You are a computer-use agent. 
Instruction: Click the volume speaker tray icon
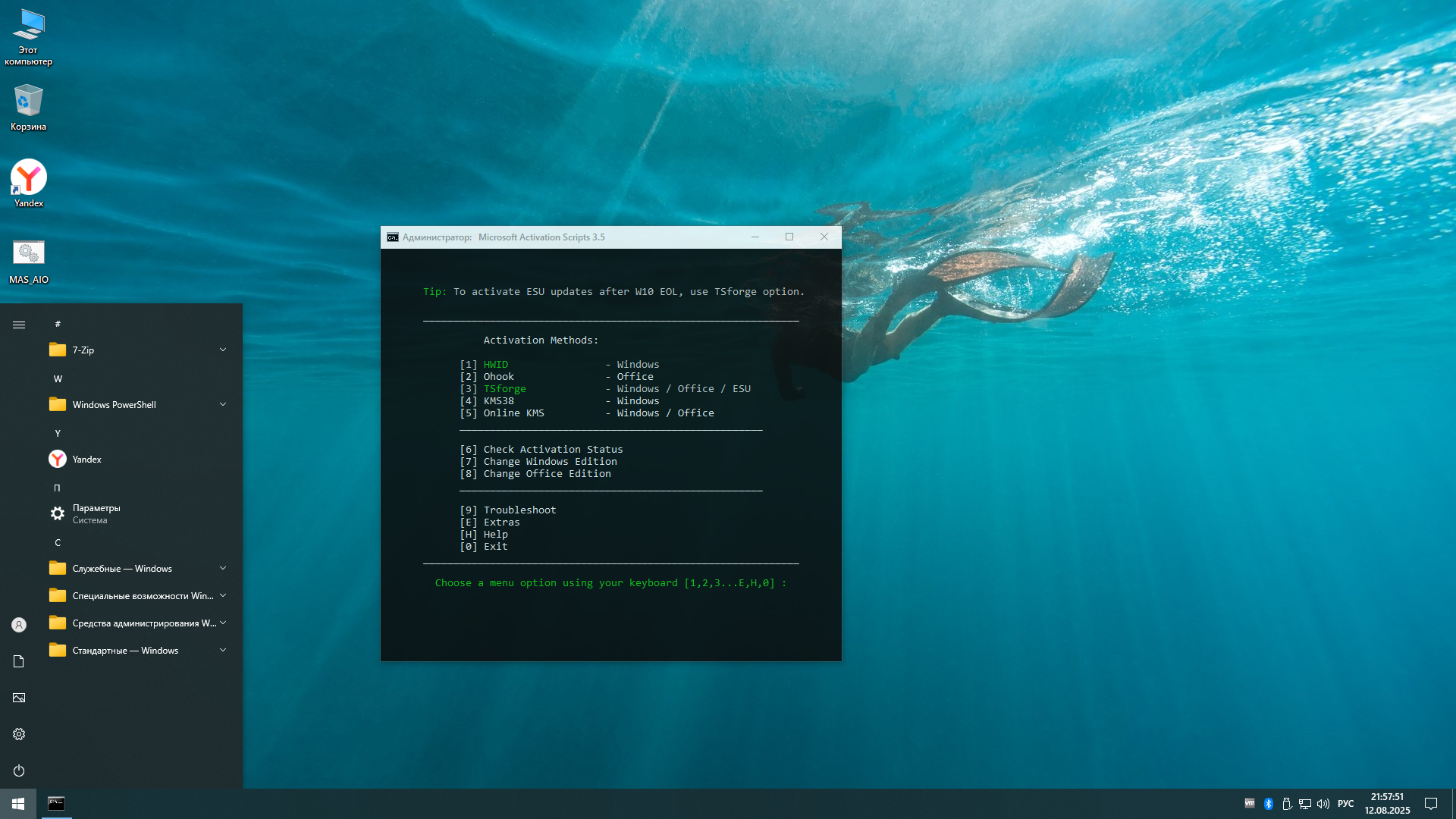[x=1323, y=804]
